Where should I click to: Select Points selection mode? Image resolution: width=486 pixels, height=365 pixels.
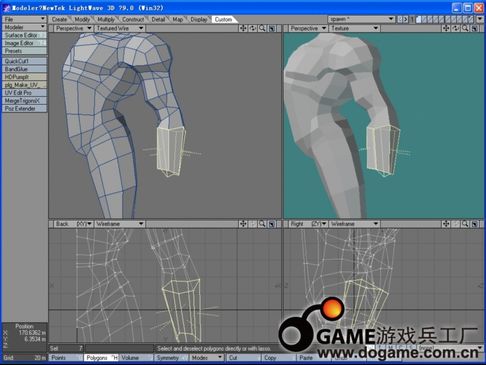click(x=66, y=358)
